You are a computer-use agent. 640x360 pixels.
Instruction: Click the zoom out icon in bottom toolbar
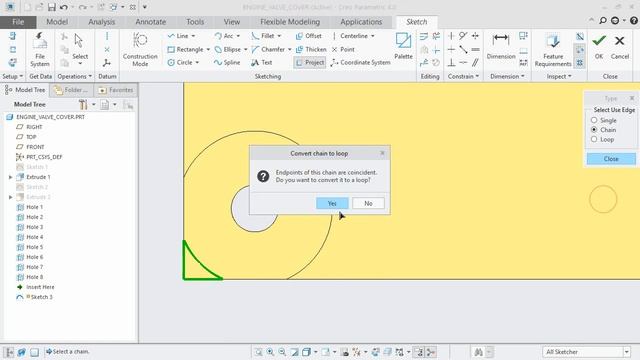pyautogui.click(x=282, y=351)
